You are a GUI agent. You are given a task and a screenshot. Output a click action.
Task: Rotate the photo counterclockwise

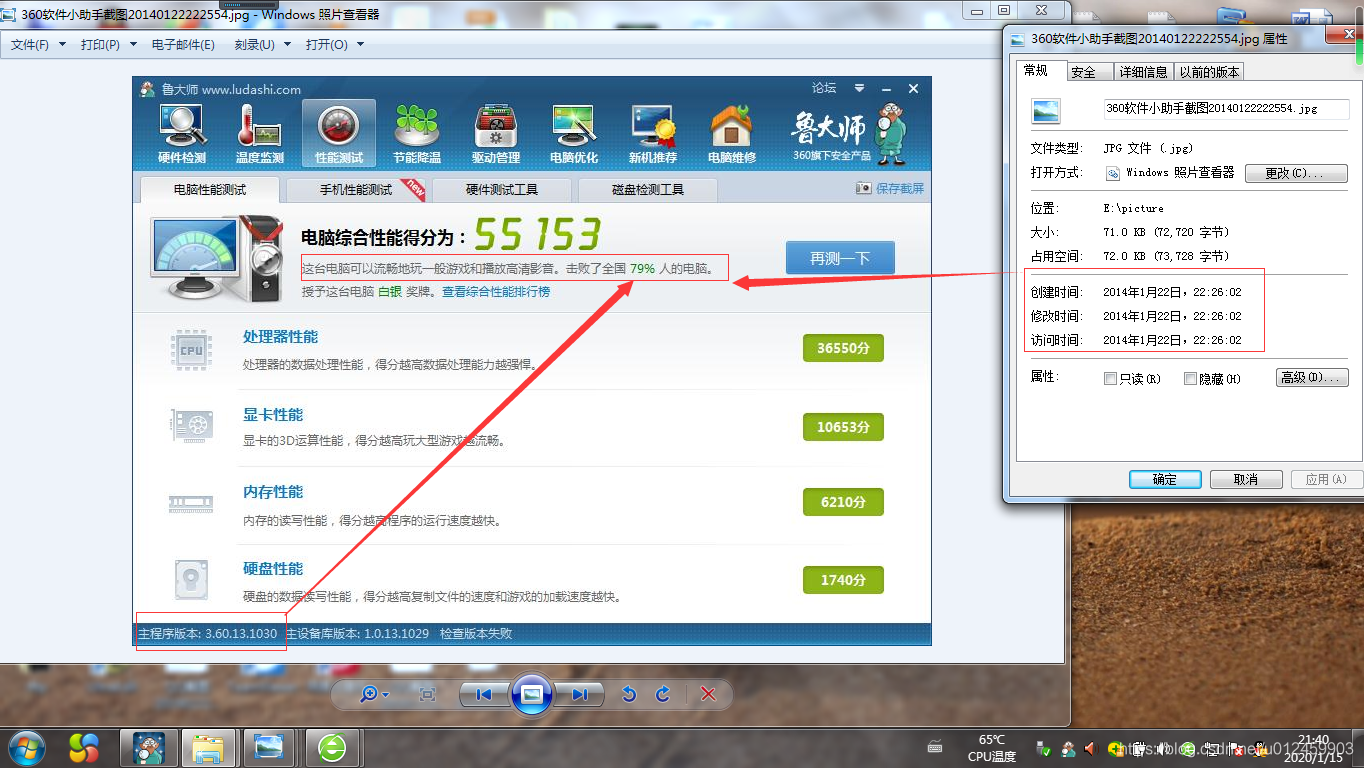click(x=629, y=694)
